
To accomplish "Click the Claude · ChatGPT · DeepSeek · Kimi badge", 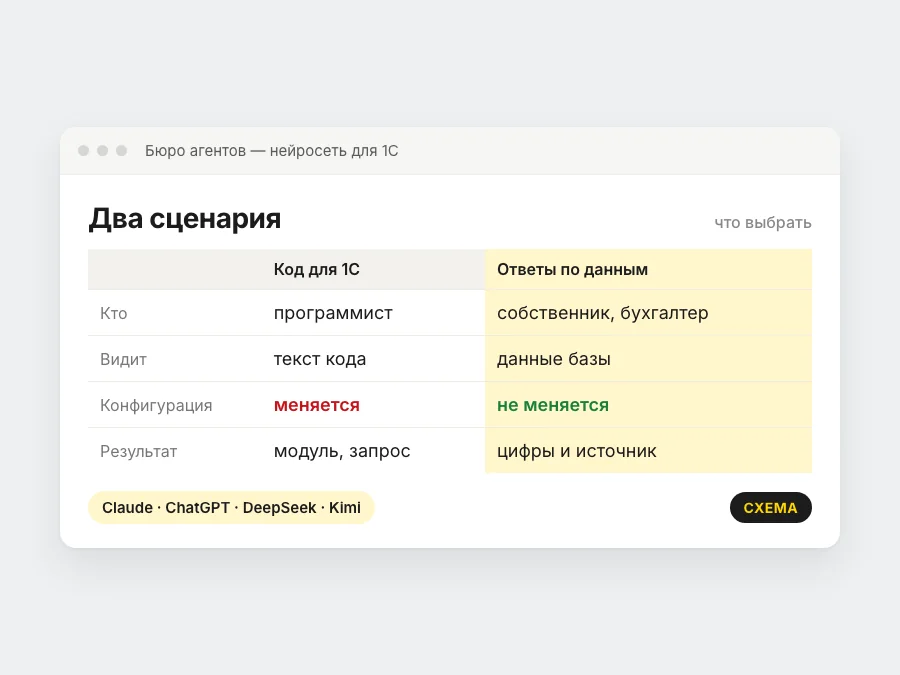I will point(231,507).
